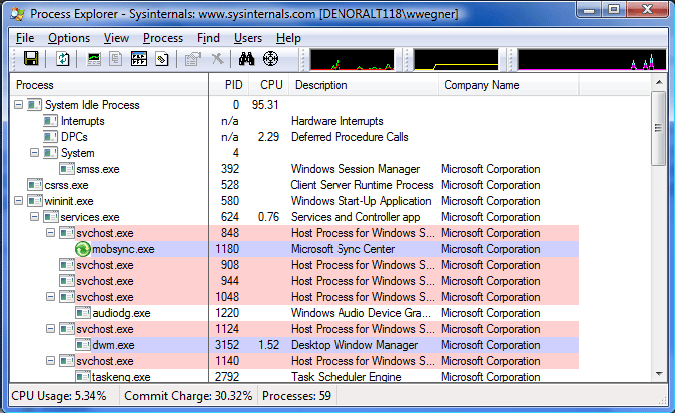Viewport: 675px width, 413px height.
Task: Click the csrss.exe process icon
Action: 35,185
